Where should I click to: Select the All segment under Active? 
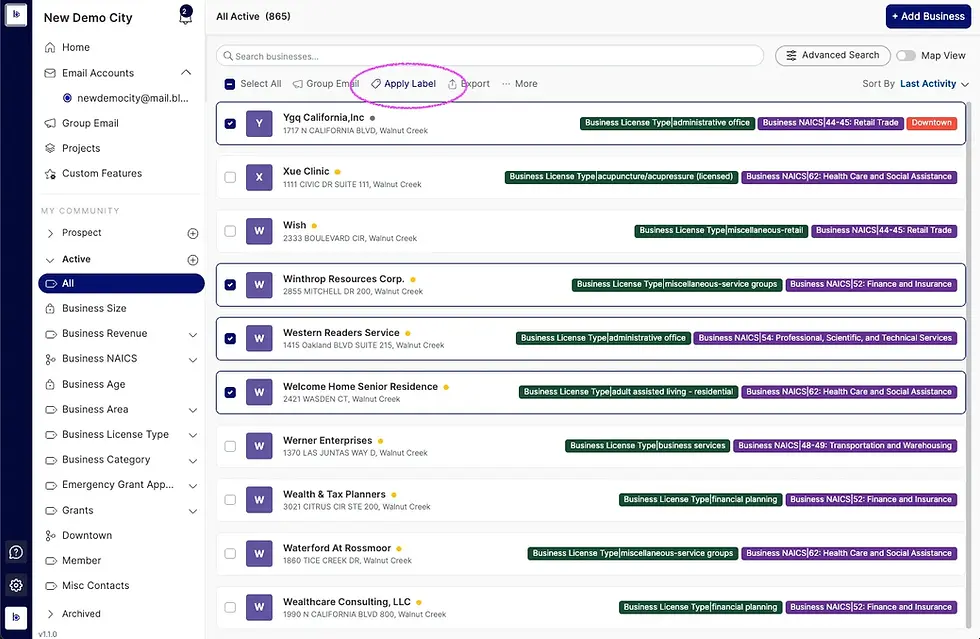pyautogui.click(x=121, y=283)
